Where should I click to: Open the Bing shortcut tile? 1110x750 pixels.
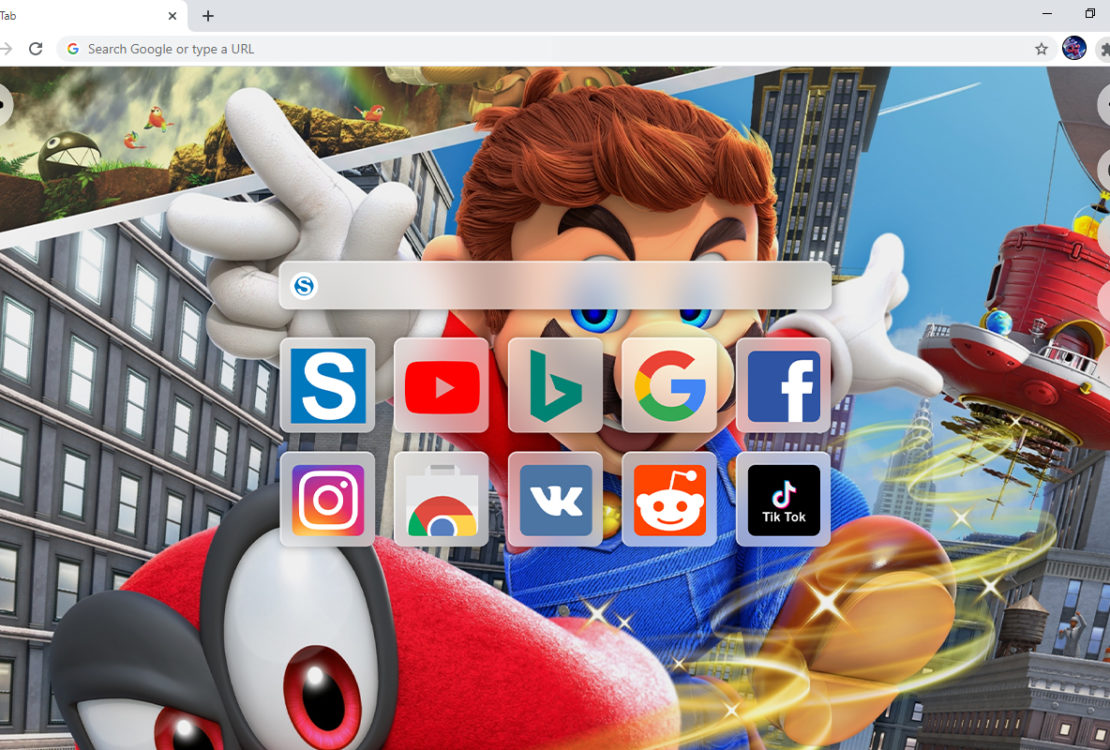click(x=555, y=385)
